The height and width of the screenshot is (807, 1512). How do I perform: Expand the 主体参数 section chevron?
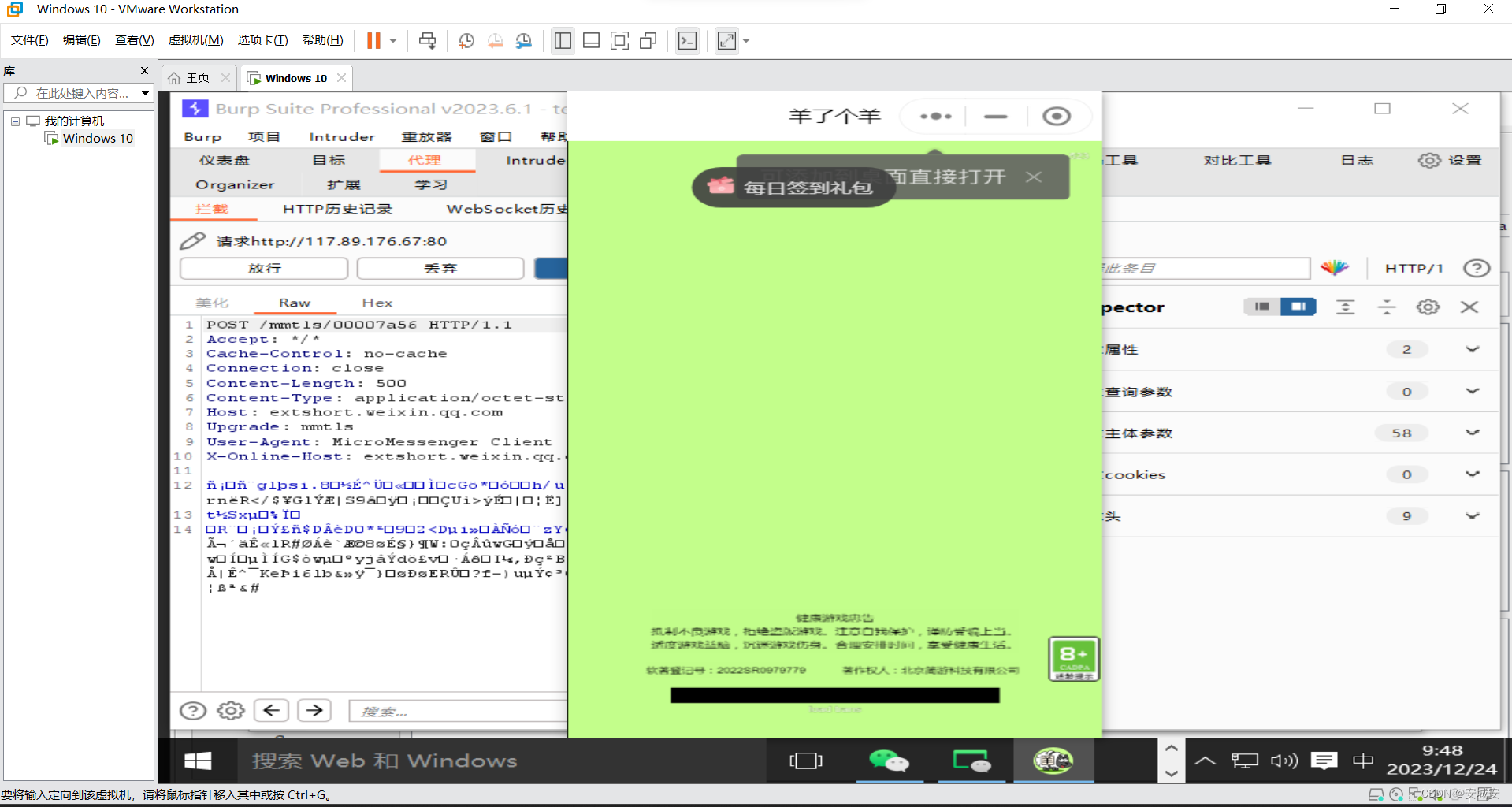[x=1473, y=433]
